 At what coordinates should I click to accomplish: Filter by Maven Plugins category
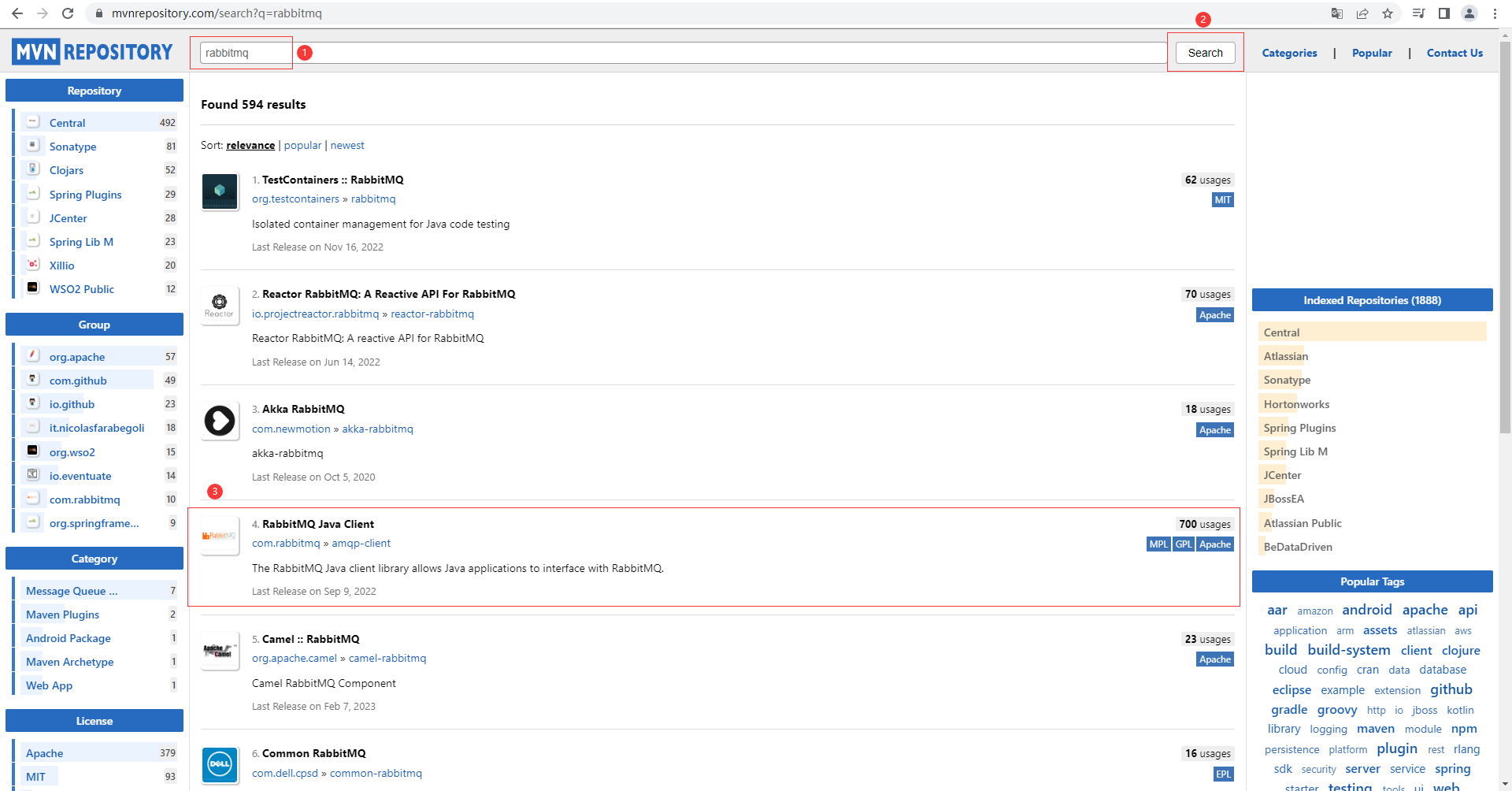[x=63, y=615]
